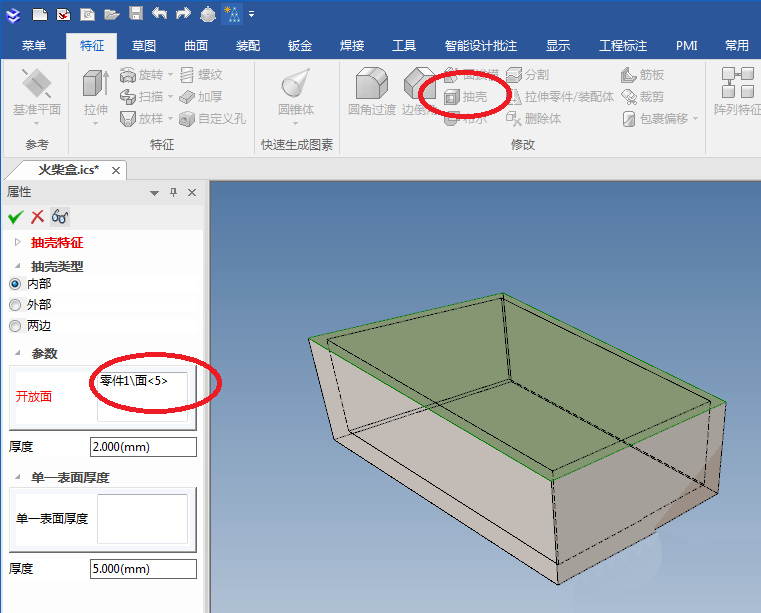761x613 pixels.
Task: Select 拉伸零件/装配体 tool
Action: [x=560, y=97]
